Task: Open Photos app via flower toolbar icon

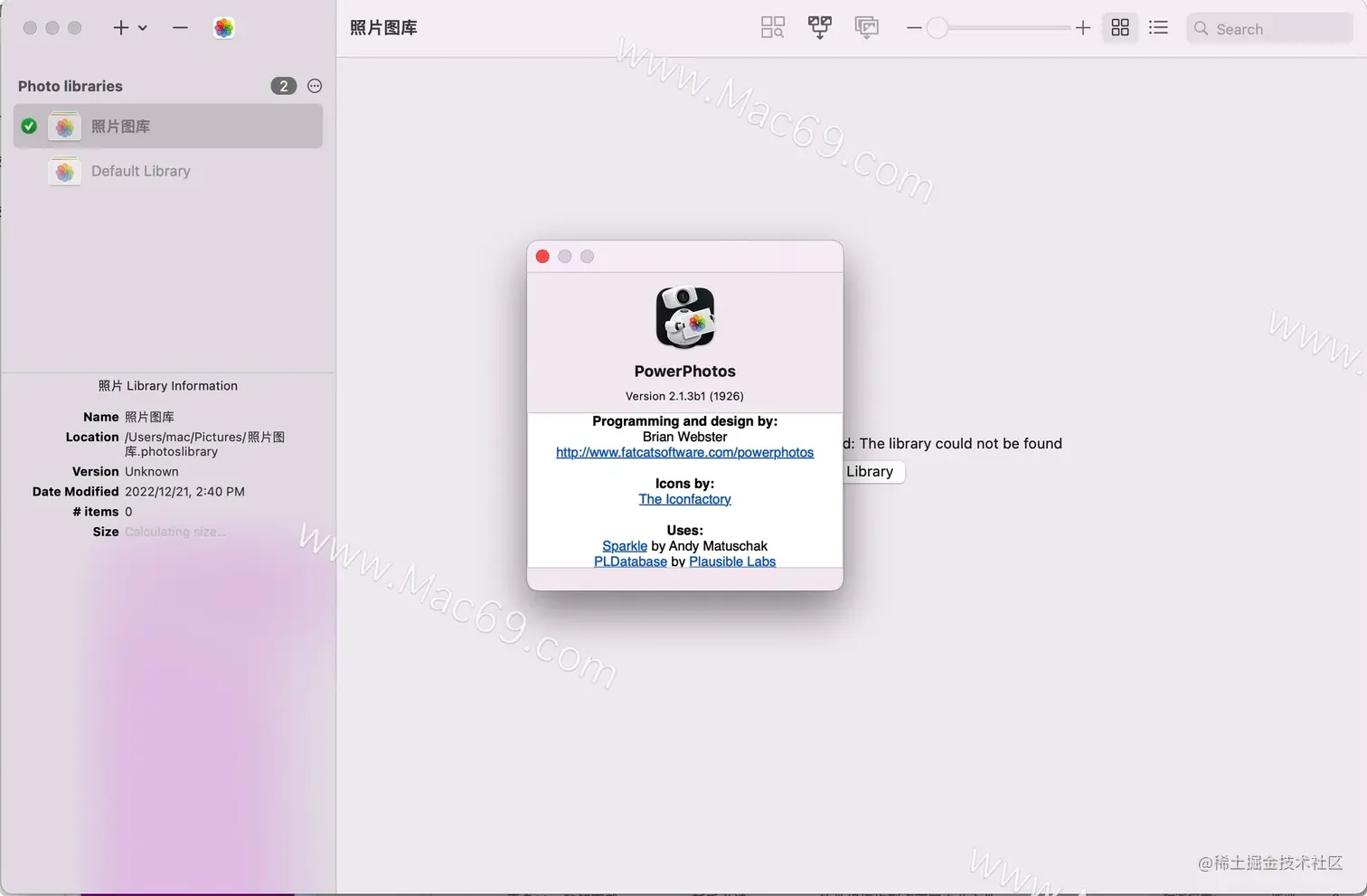Action: tap(224, 28)
